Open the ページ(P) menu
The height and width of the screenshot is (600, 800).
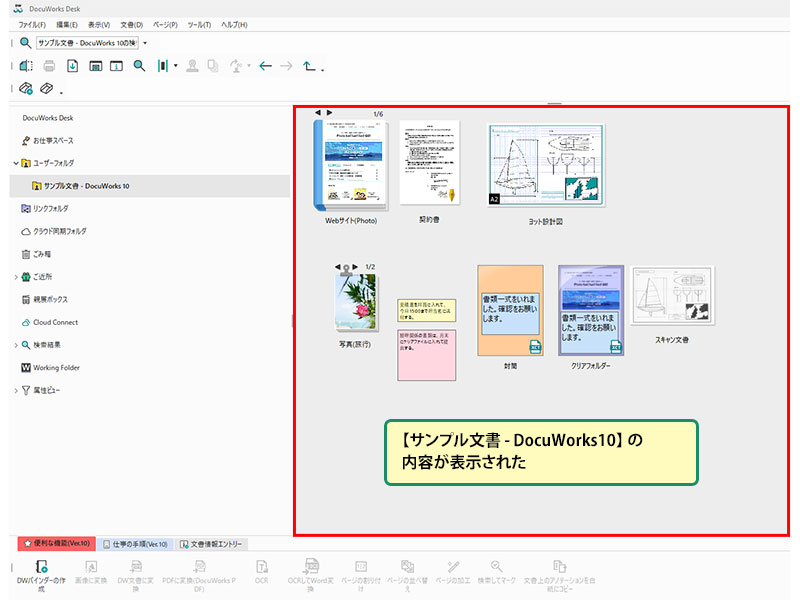[x=165, y=24]
